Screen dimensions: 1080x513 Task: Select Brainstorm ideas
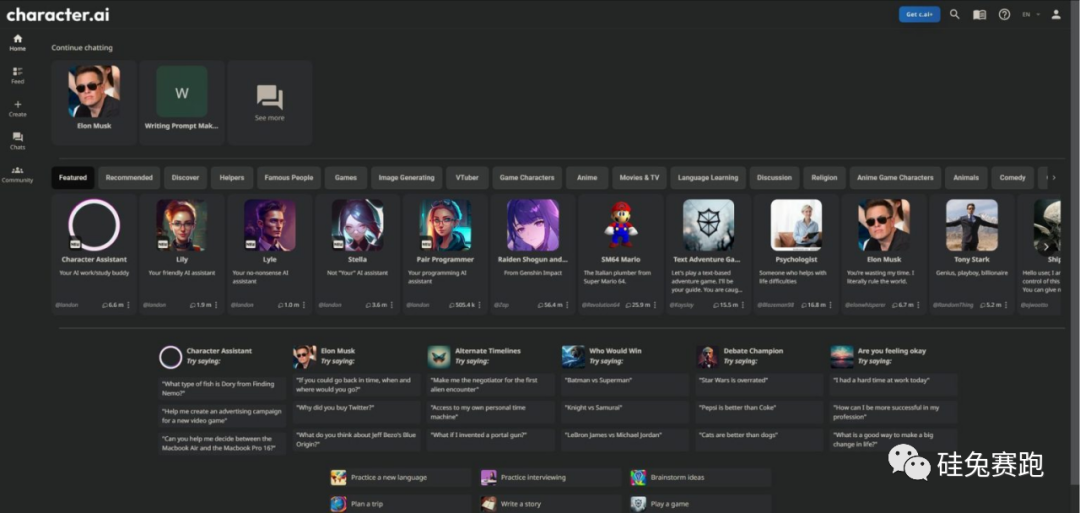click(x=700, y=477)
